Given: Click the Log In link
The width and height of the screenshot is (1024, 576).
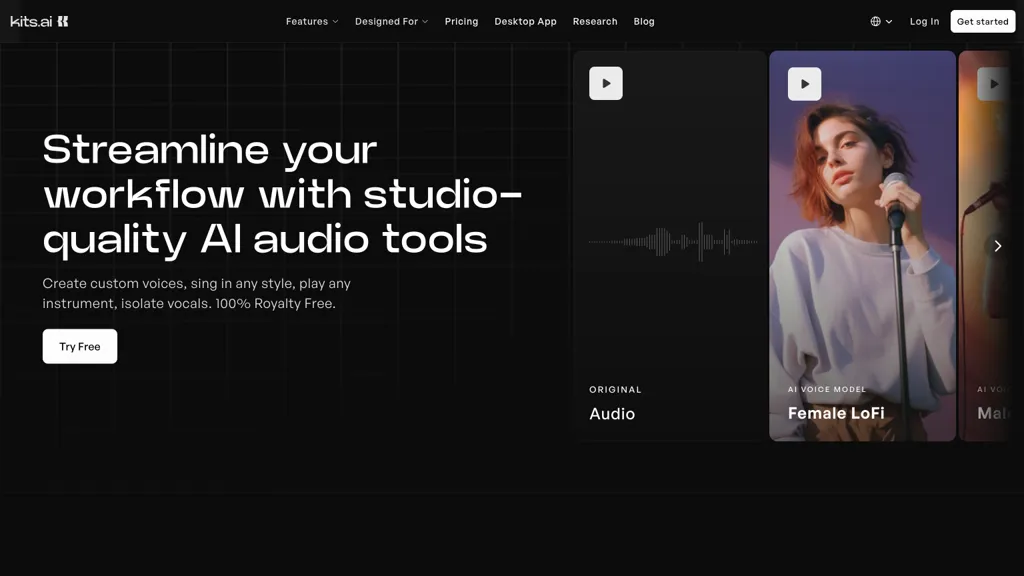Looking at the screenshot, I should click(x=924, y=21).
